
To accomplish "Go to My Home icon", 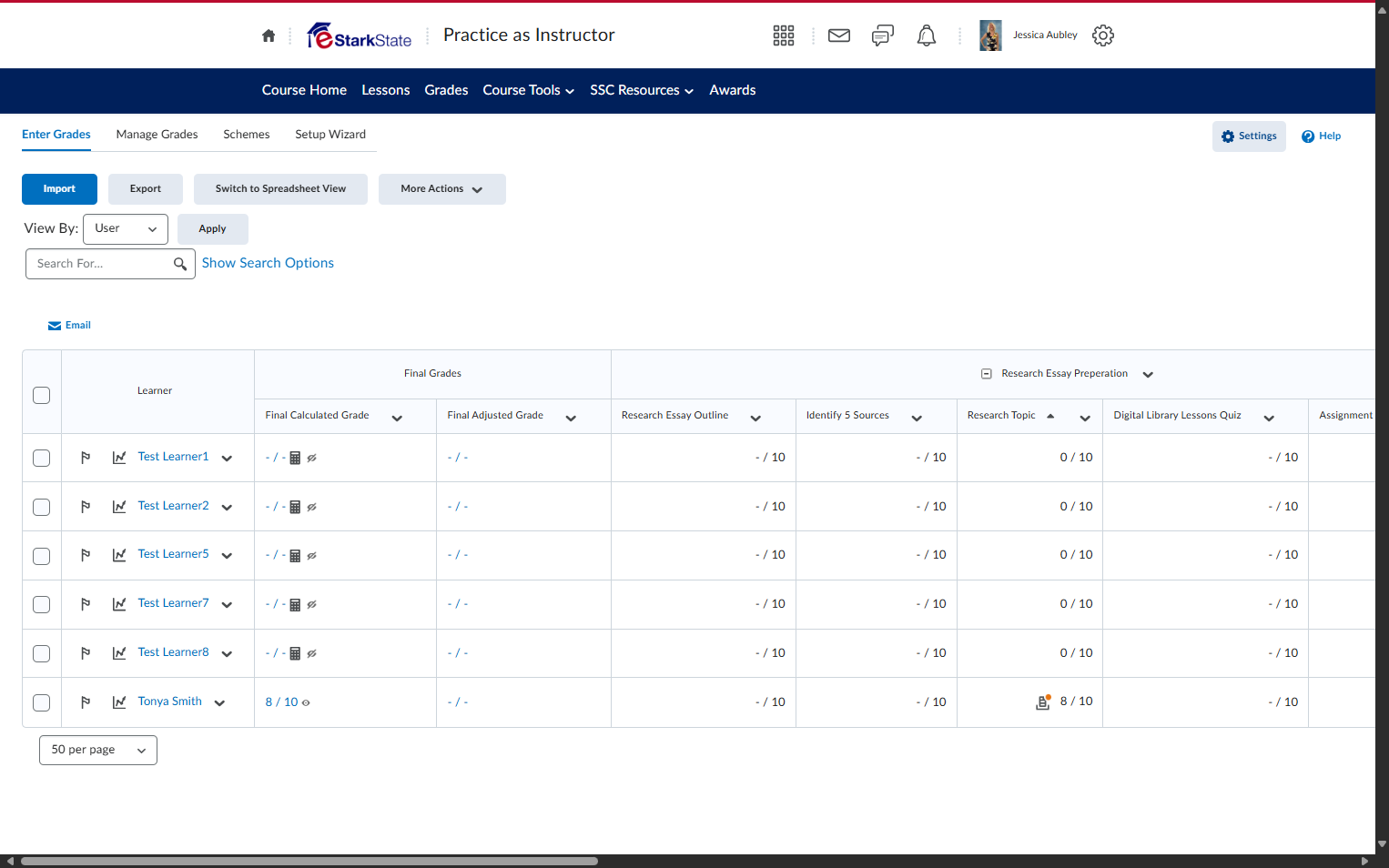I will (x=269, y=35).
